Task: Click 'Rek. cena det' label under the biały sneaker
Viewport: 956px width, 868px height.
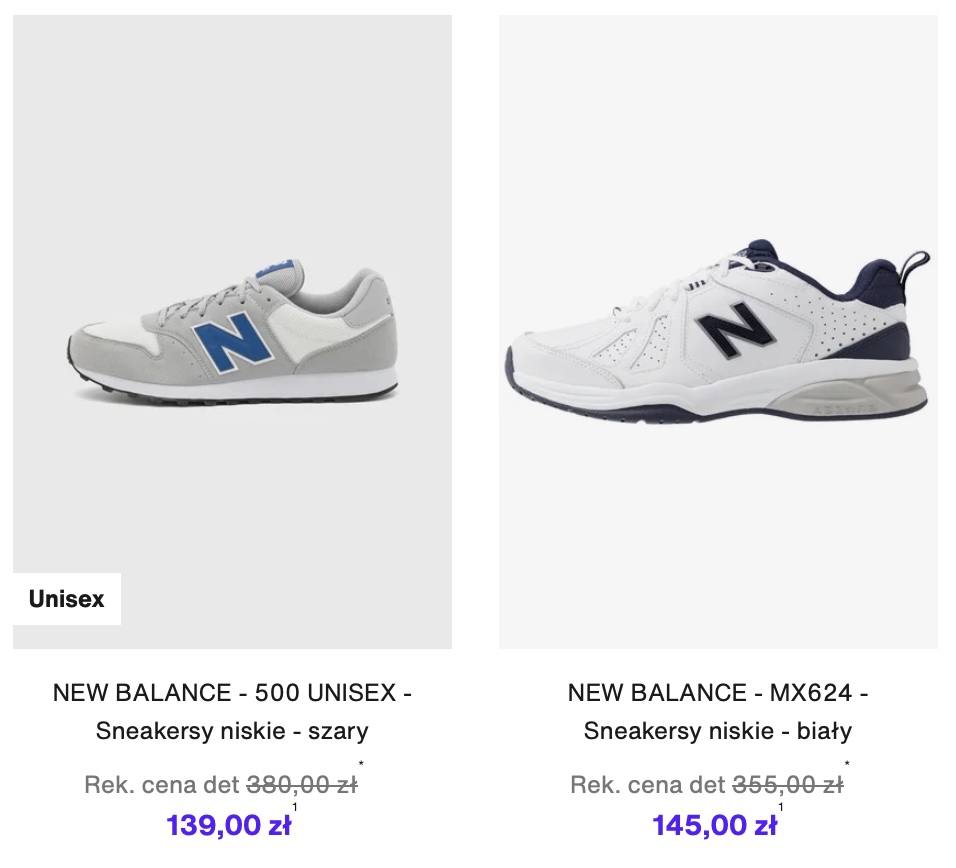Action: click(648, 785)
